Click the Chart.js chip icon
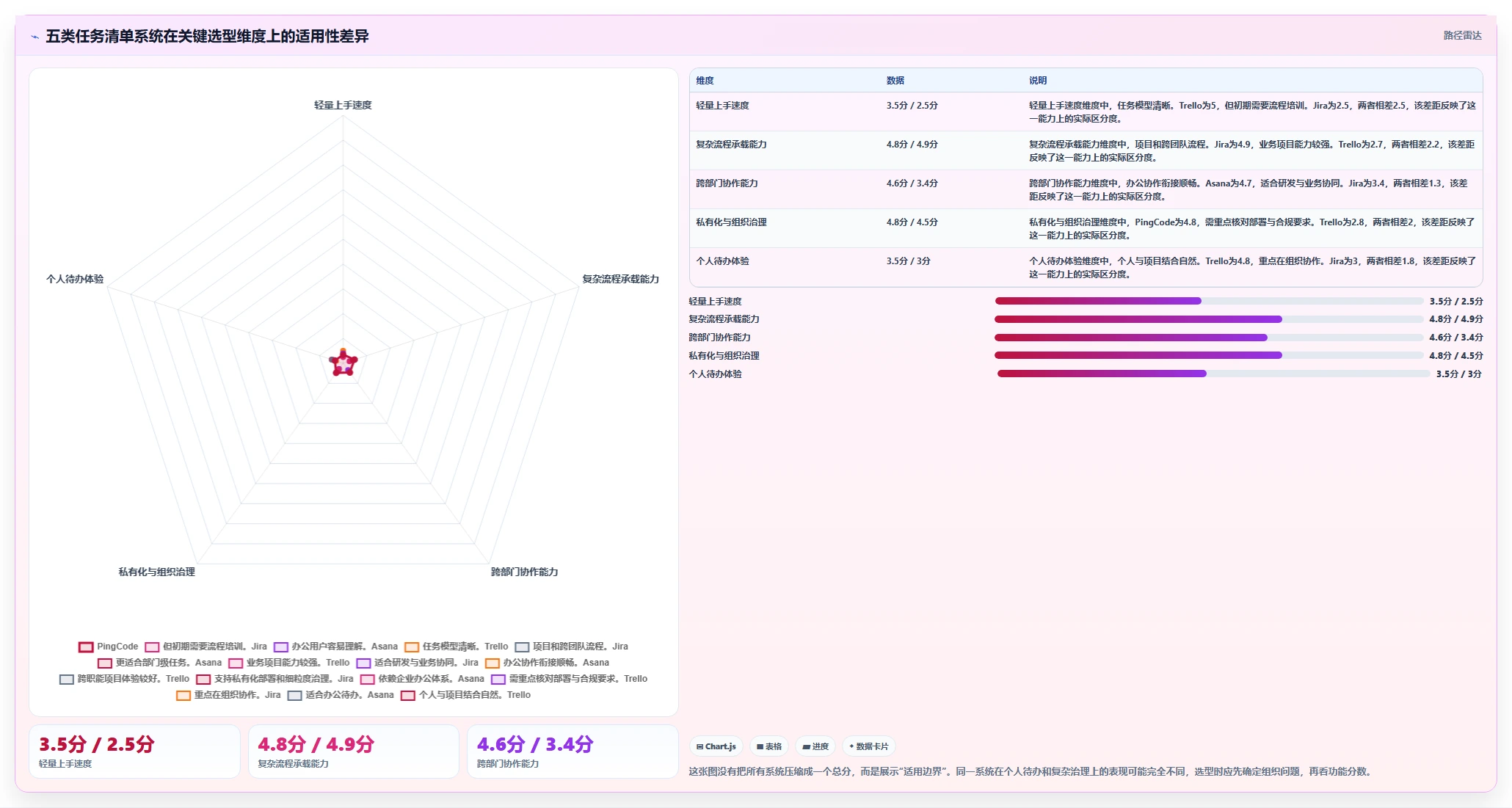The width and height of the screenshot is (1512, 808). (x=700, y=746)
